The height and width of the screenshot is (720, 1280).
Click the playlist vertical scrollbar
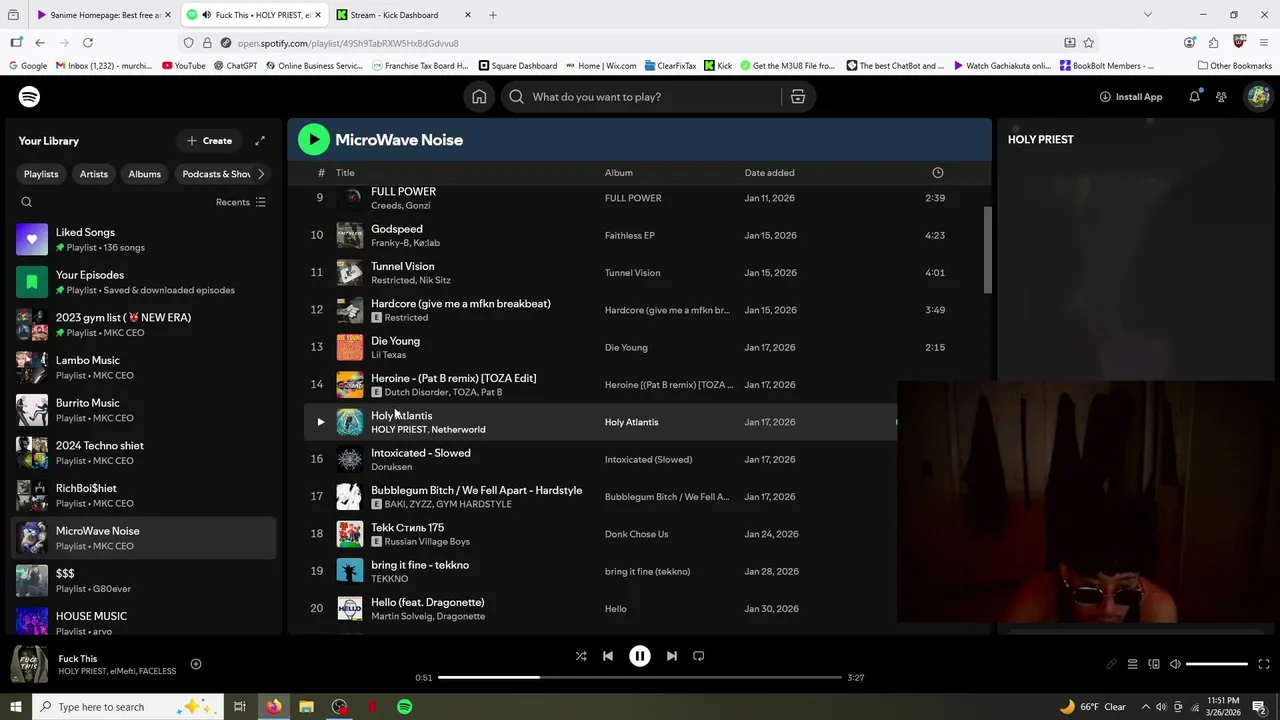click(987, 250)
